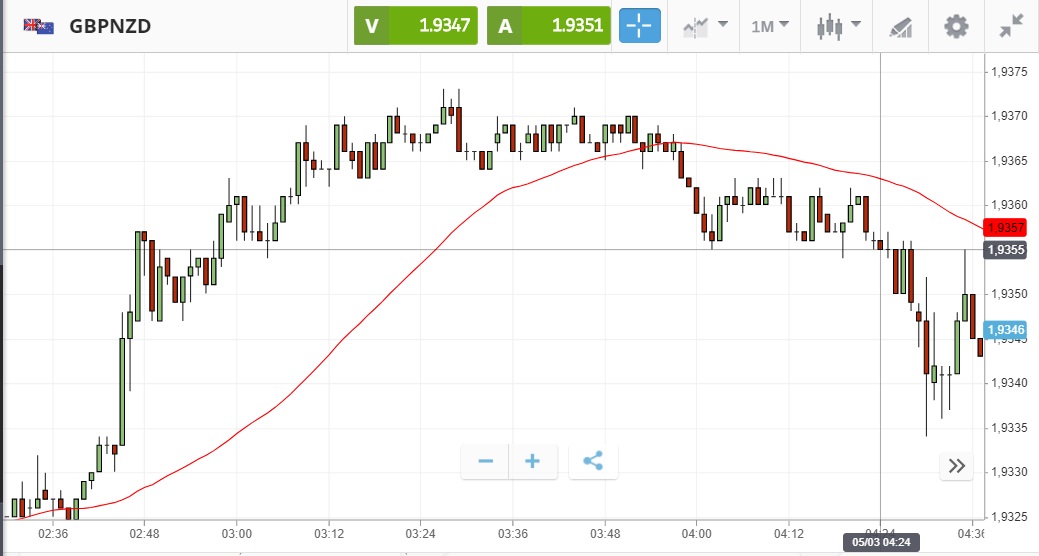
Task: Click the V sell price button 1.9347
Action: 416,26
